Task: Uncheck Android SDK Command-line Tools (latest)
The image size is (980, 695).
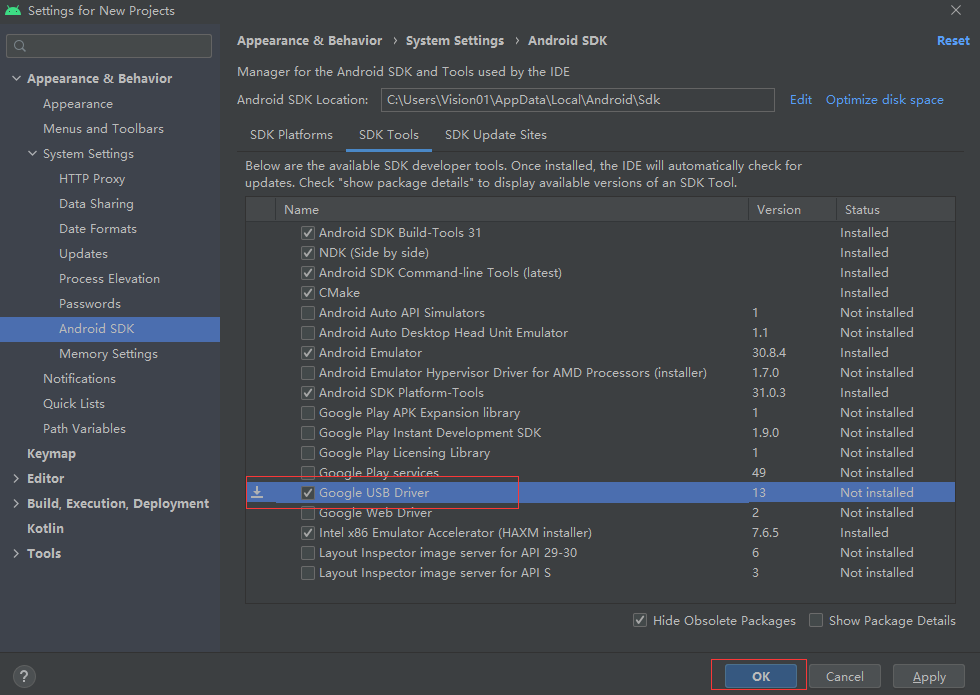Action: click(x=308, y=273)
